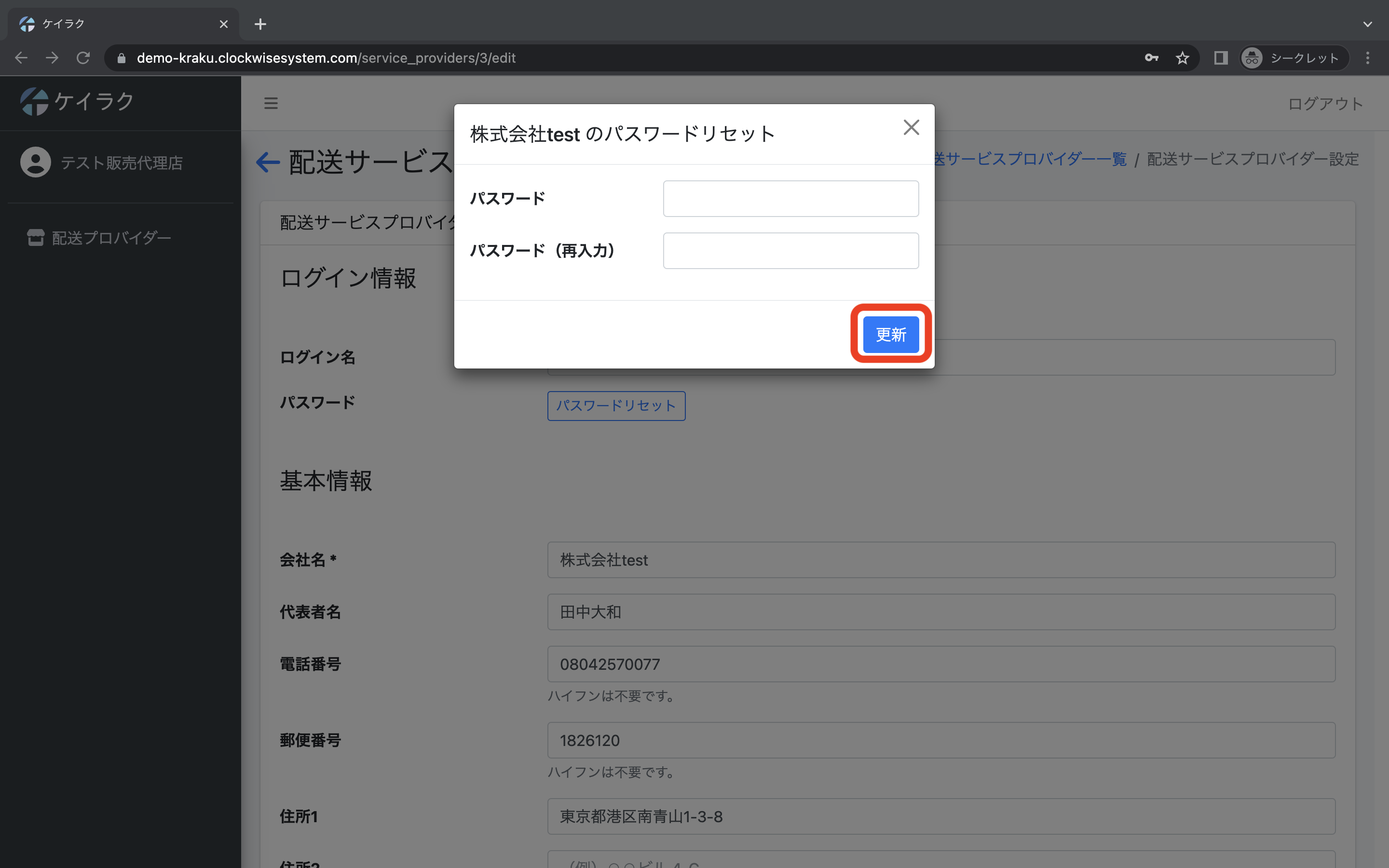Bookmark page with the star icon
The width and height of the screenshot is (1389, 868).
pos(1182,58)
